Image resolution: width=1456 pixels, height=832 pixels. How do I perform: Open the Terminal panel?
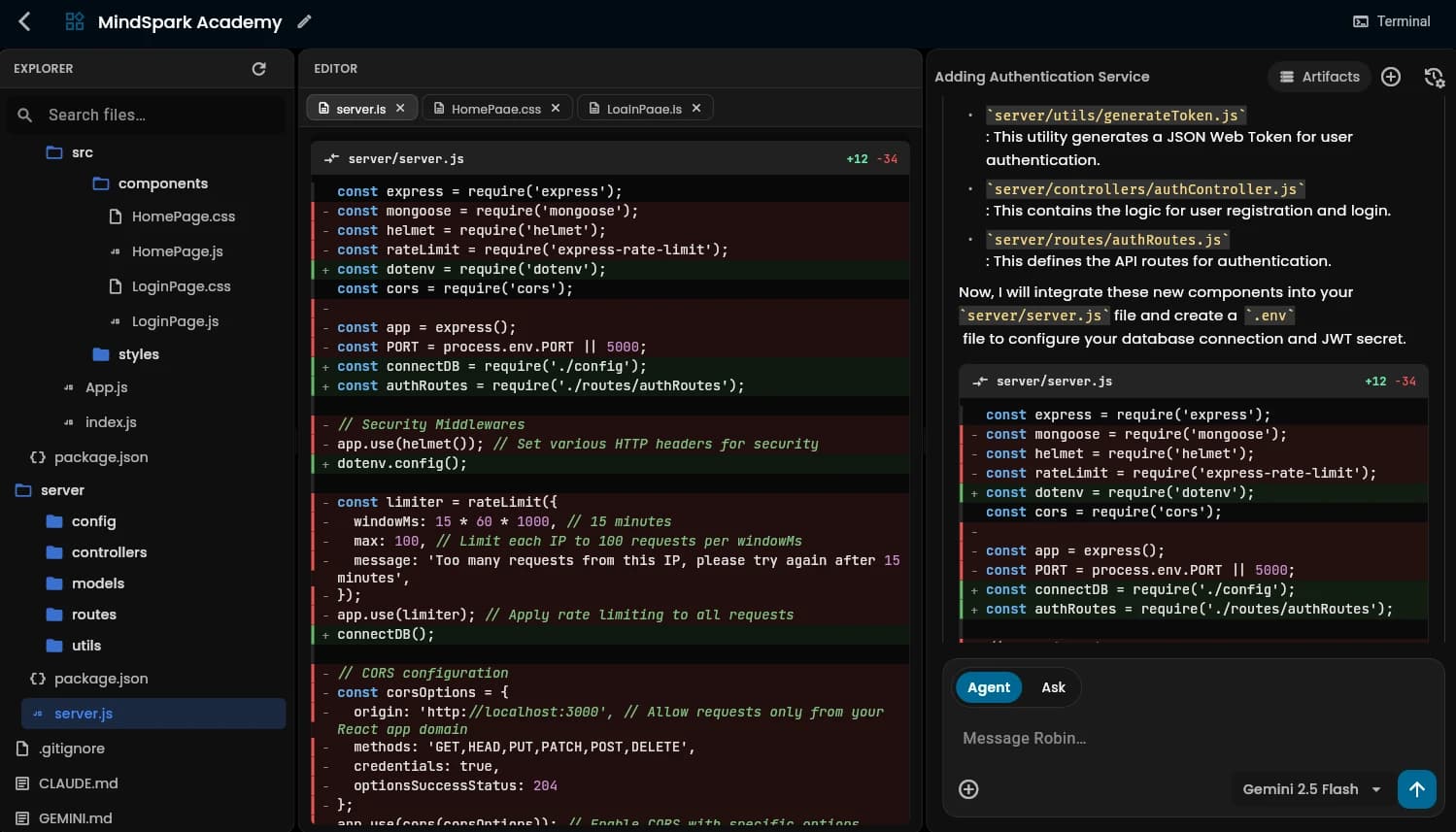pyautogui.click(x=1390, y=20)
